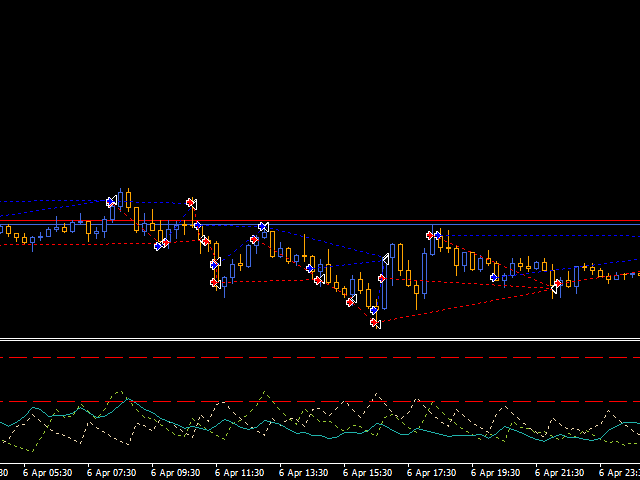Select the trade arrow near the 17:30 price peak
Viewport: 640px width, 480px height.
point(436,235)
